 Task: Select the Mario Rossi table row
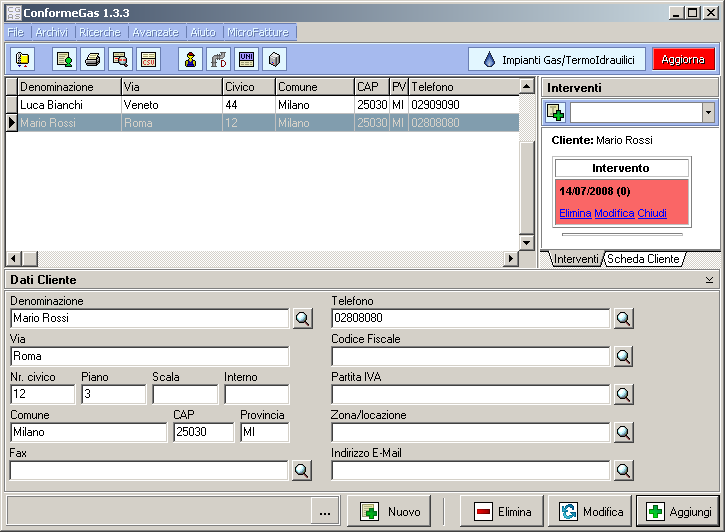point(263,123)
